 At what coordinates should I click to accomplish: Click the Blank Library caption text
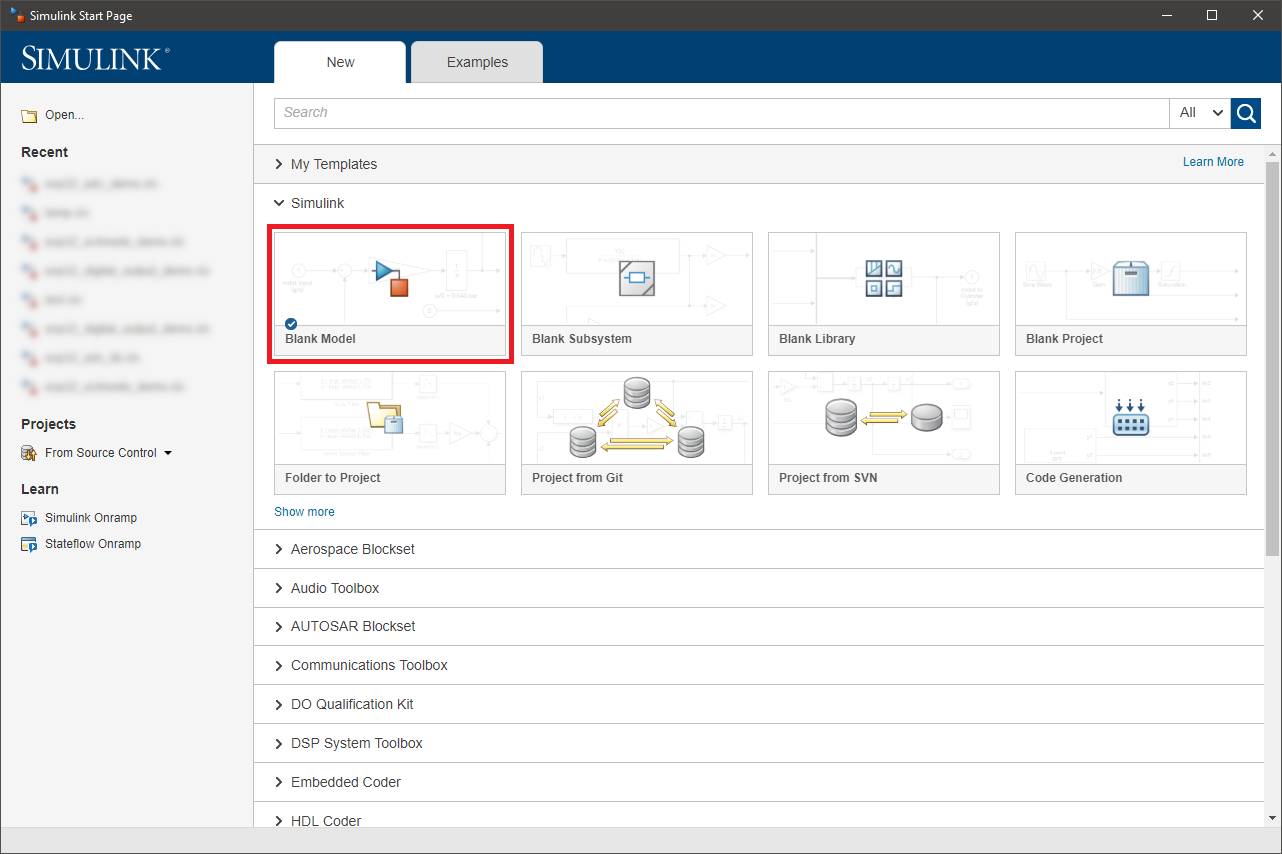[817, 339]
